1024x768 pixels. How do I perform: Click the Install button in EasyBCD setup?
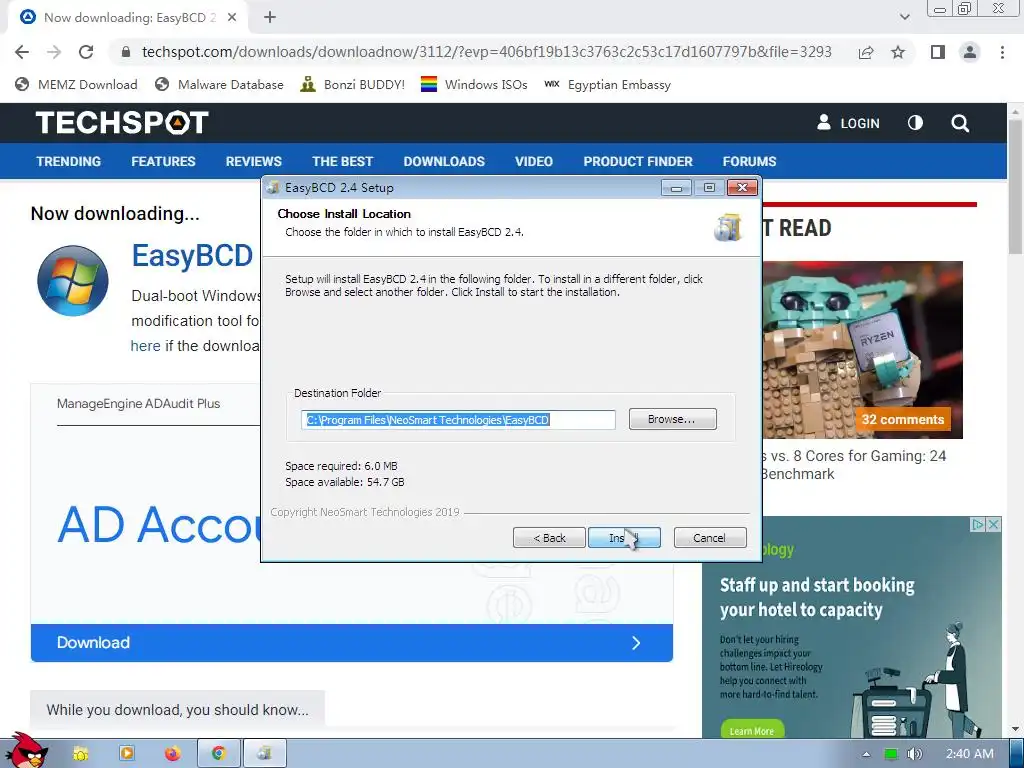(x=624, y=537)
